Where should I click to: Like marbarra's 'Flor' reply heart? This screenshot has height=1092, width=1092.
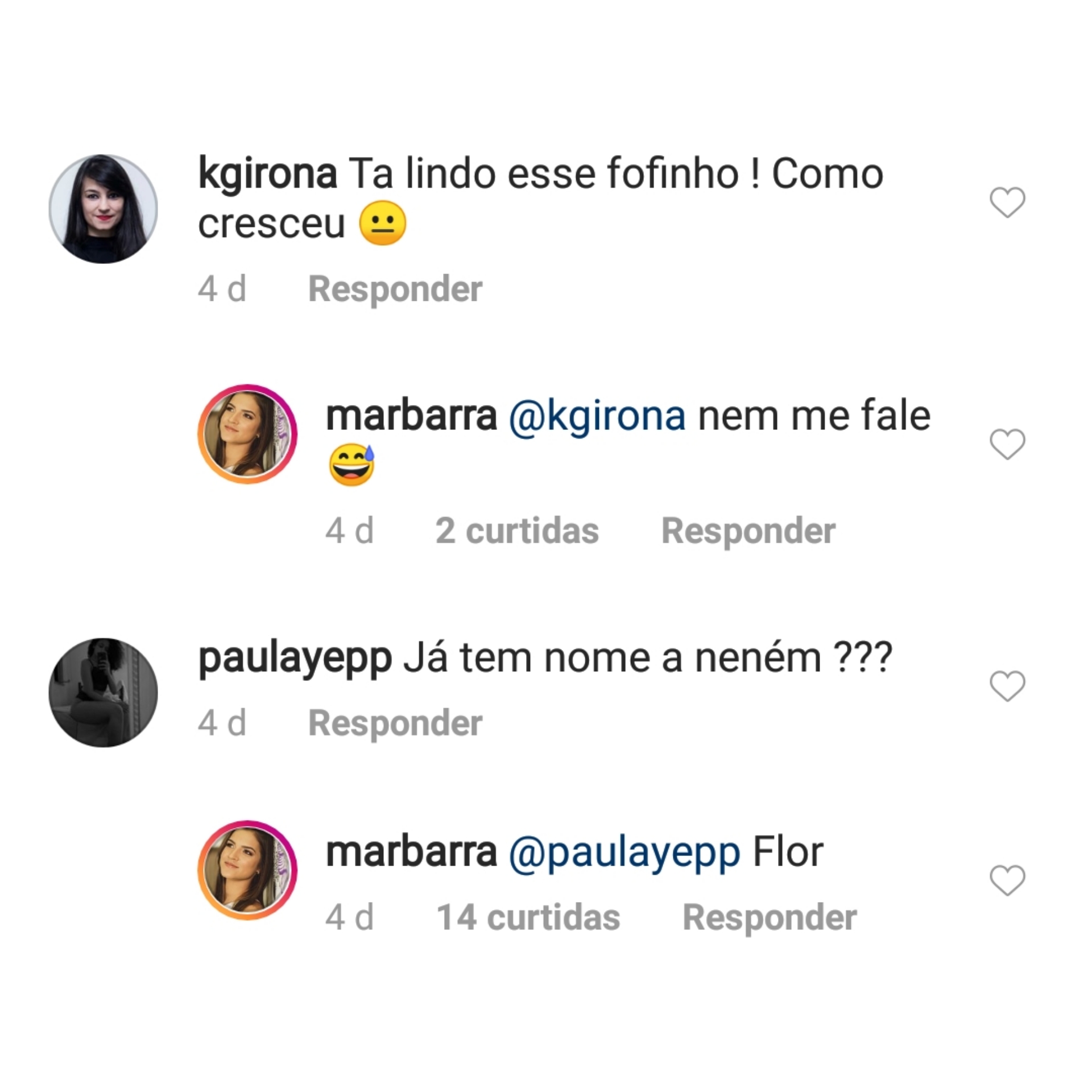pos(1007,880)
